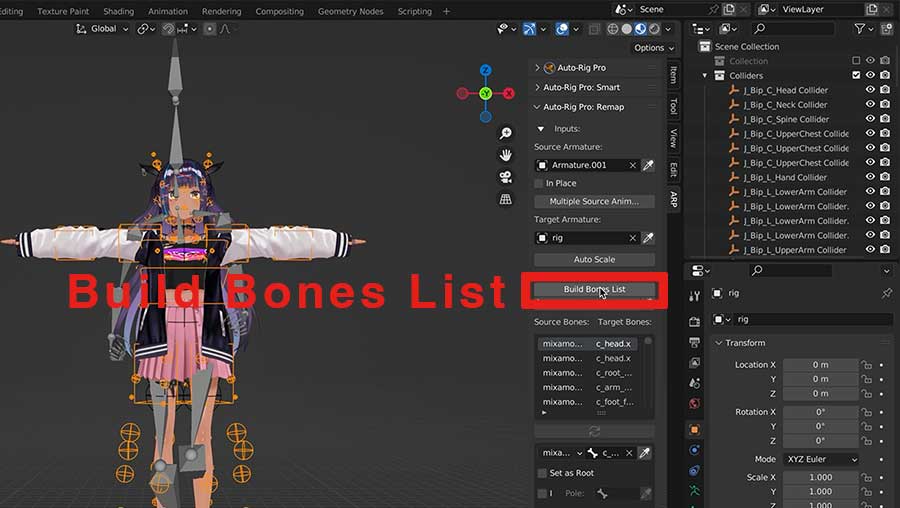Toggle proportional editing icon
900x508 pixels.
(210, 29)
